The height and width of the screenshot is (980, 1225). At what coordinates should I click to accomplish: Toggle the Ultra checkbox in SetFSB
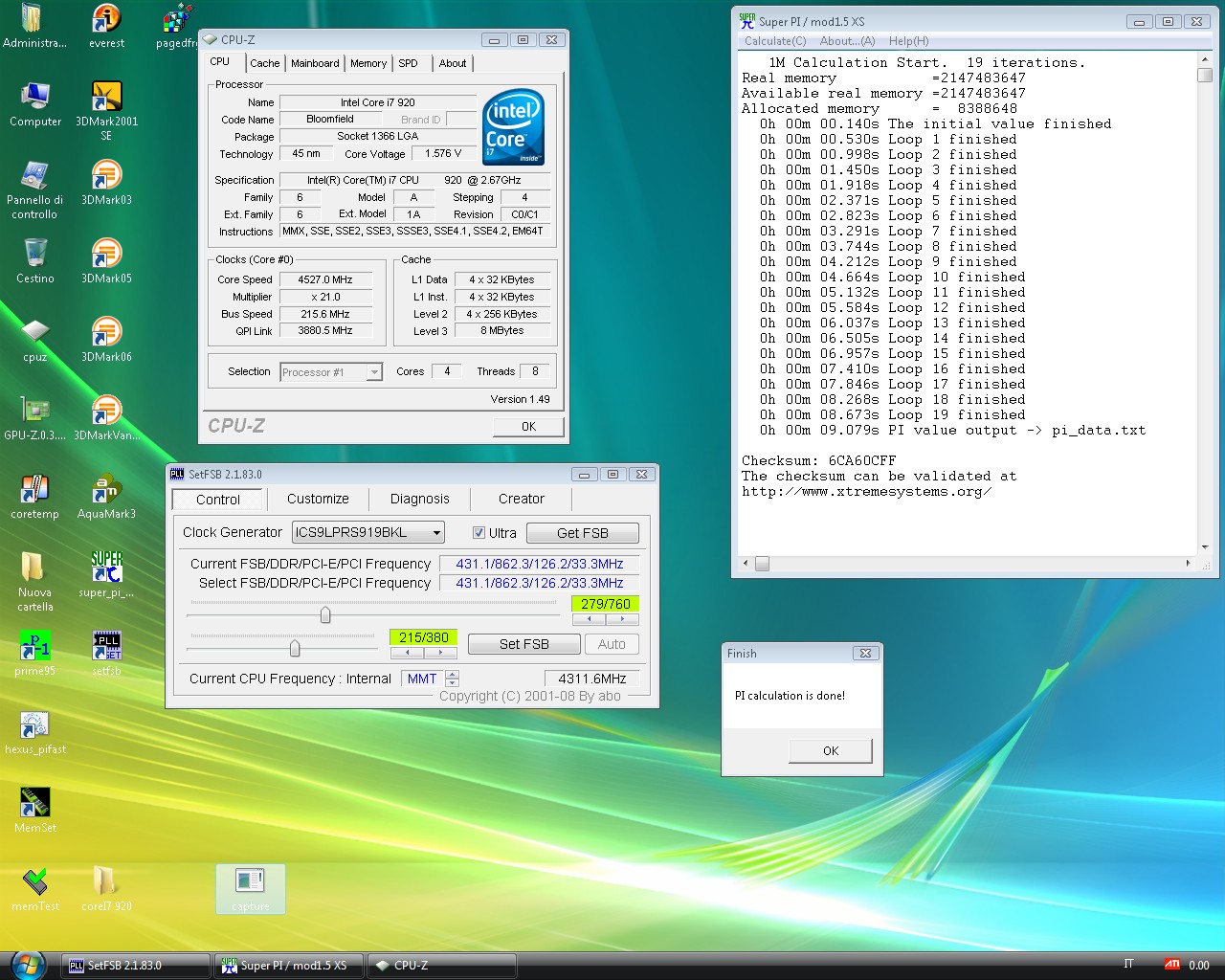[479, 533]
